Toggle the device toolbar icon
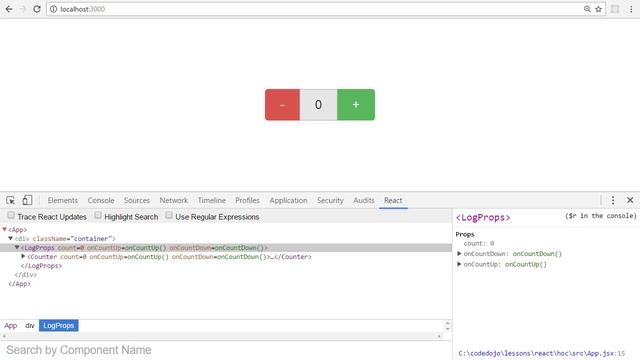The image size is (640, 360). coord(27,200)
